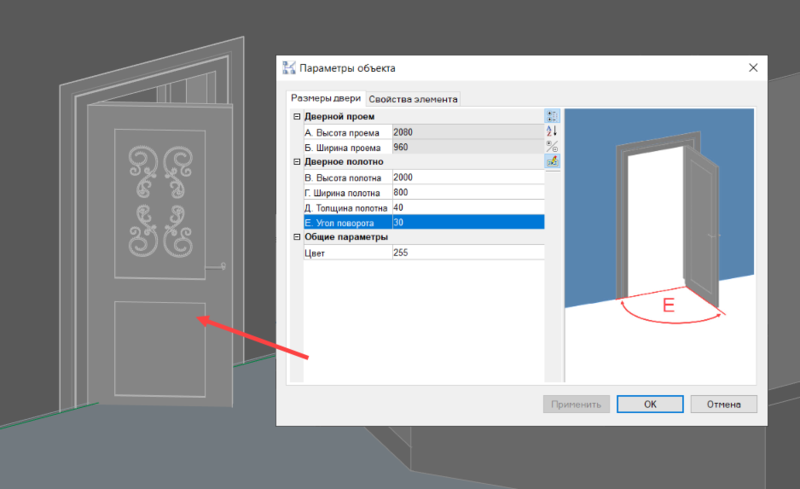Switch to the Свойства элемента tab
Screen dimensions: 800x489
click(413, 99)
